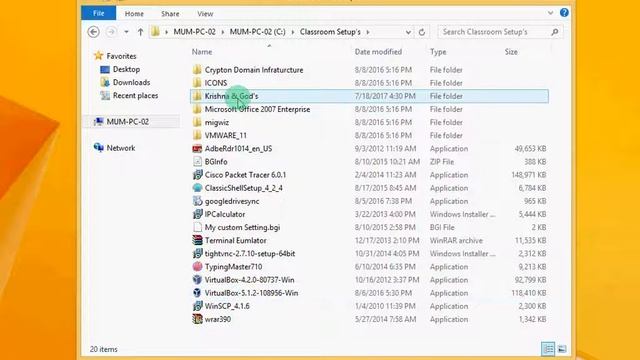Sort by Date modified column header
The height and width of the screenshot is (360, 640).
click(378, 52)
